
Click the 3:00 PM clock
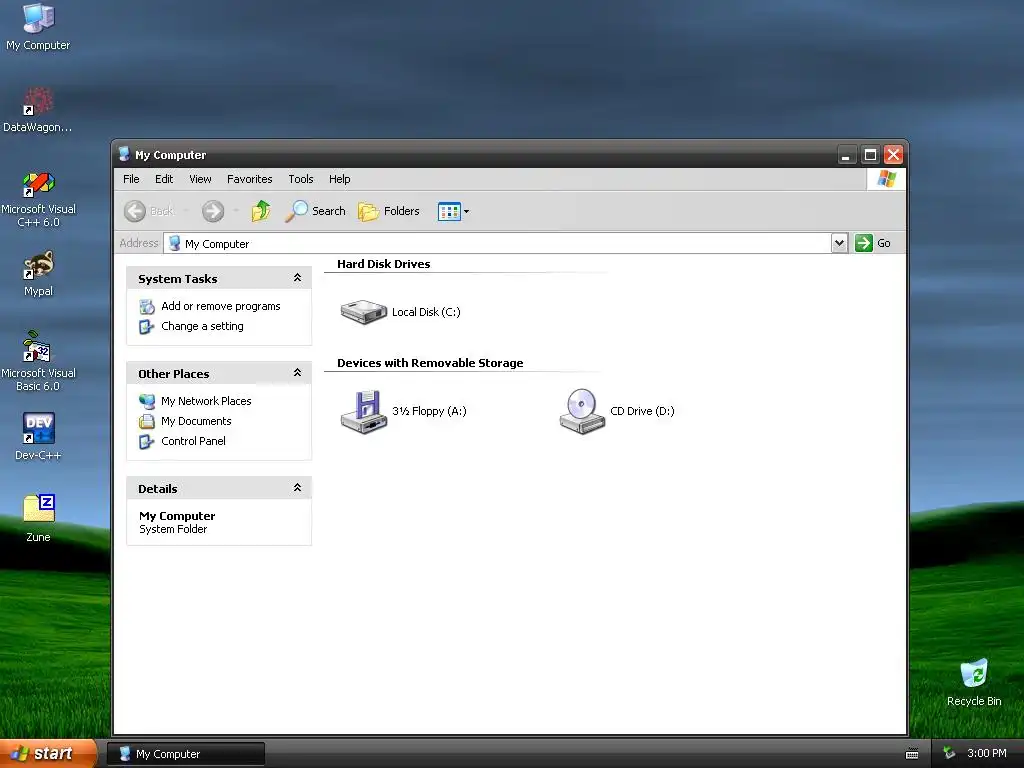point(987,754)
